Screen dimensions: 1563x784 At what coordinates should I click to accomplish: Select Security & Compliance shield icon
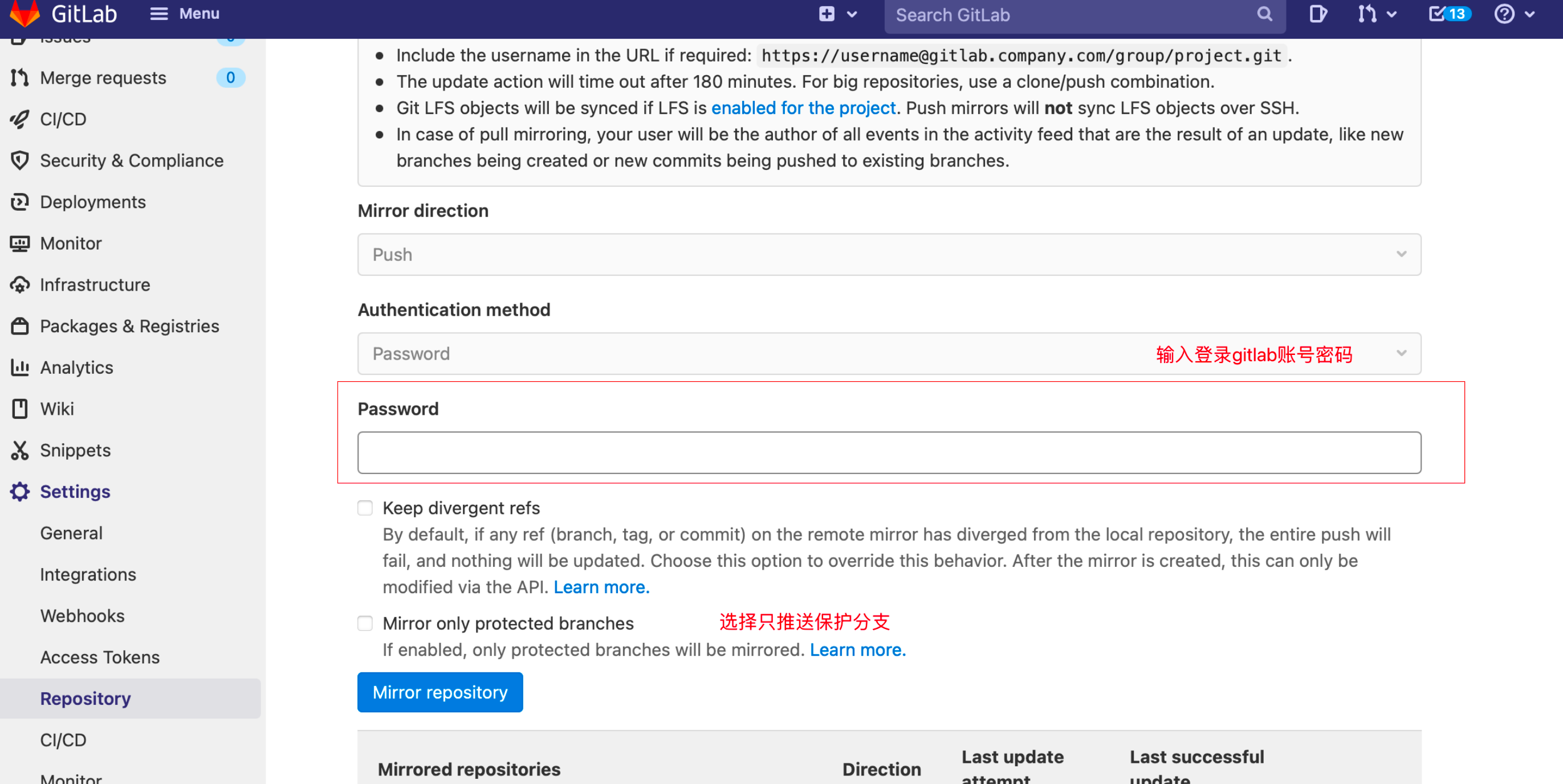19,160
